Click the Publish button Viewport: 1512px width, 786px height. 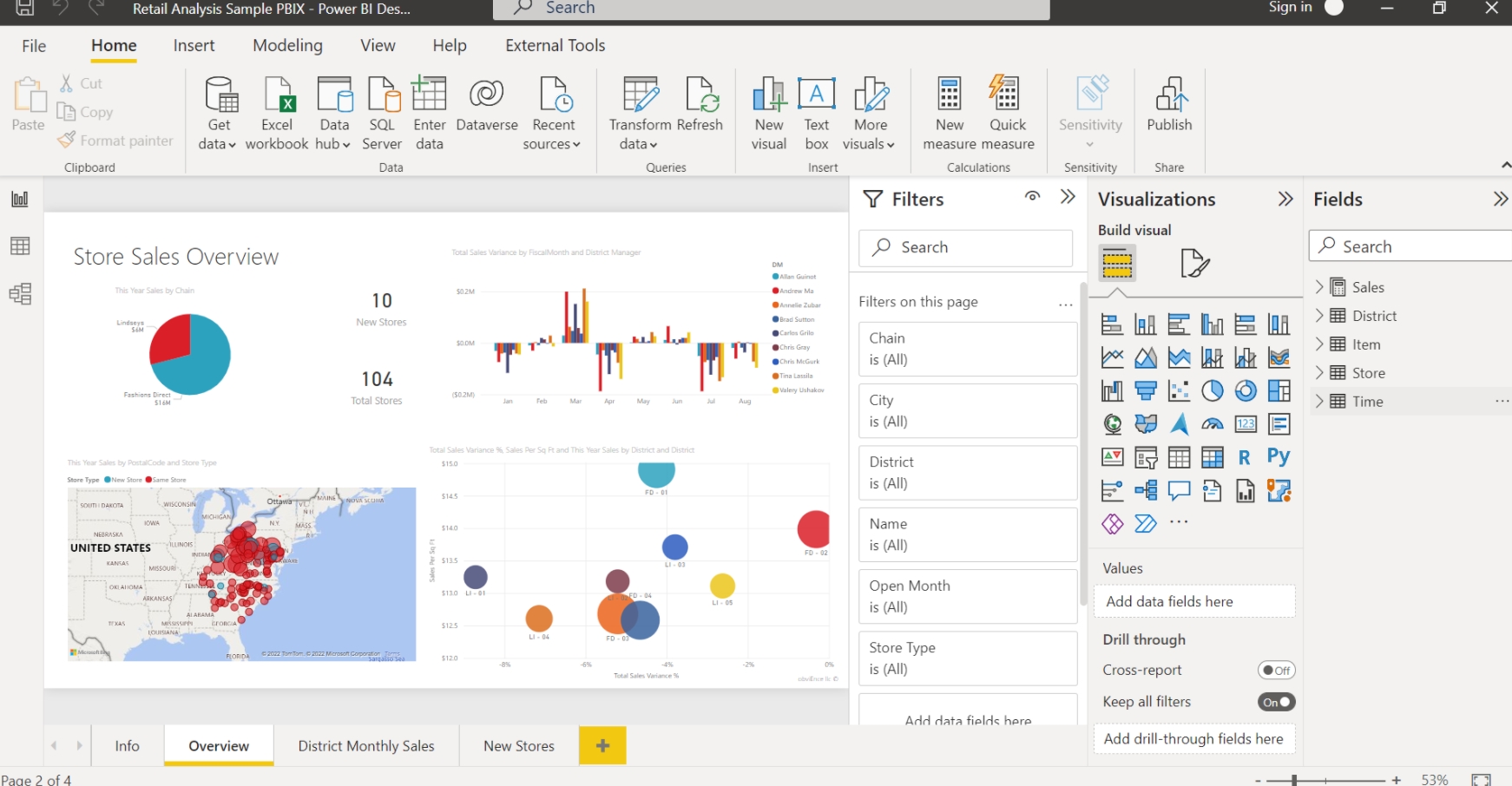1169,104
